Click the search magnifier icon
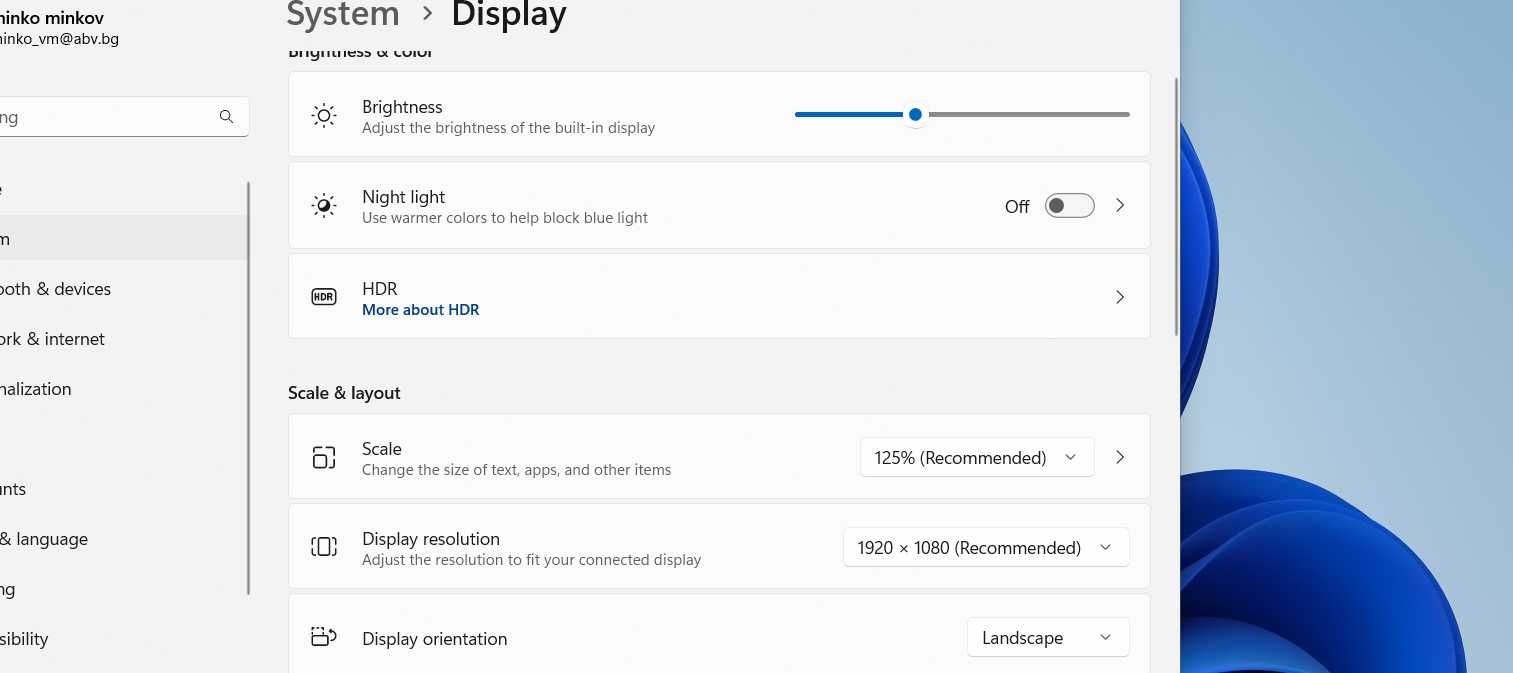This screenshot has width=1513, height=673. (x=226, y=117)
